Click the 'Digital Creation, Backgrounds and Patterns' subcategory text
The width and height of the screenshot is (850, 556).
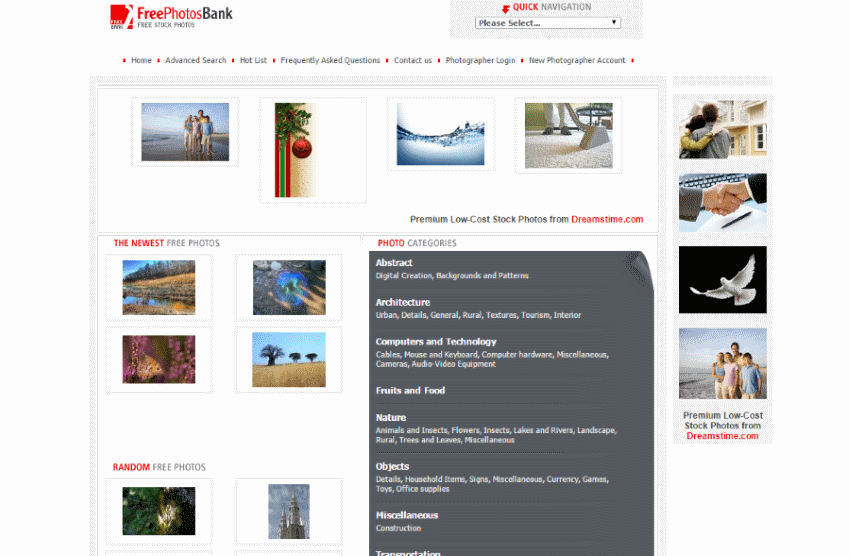pos(452,276)
